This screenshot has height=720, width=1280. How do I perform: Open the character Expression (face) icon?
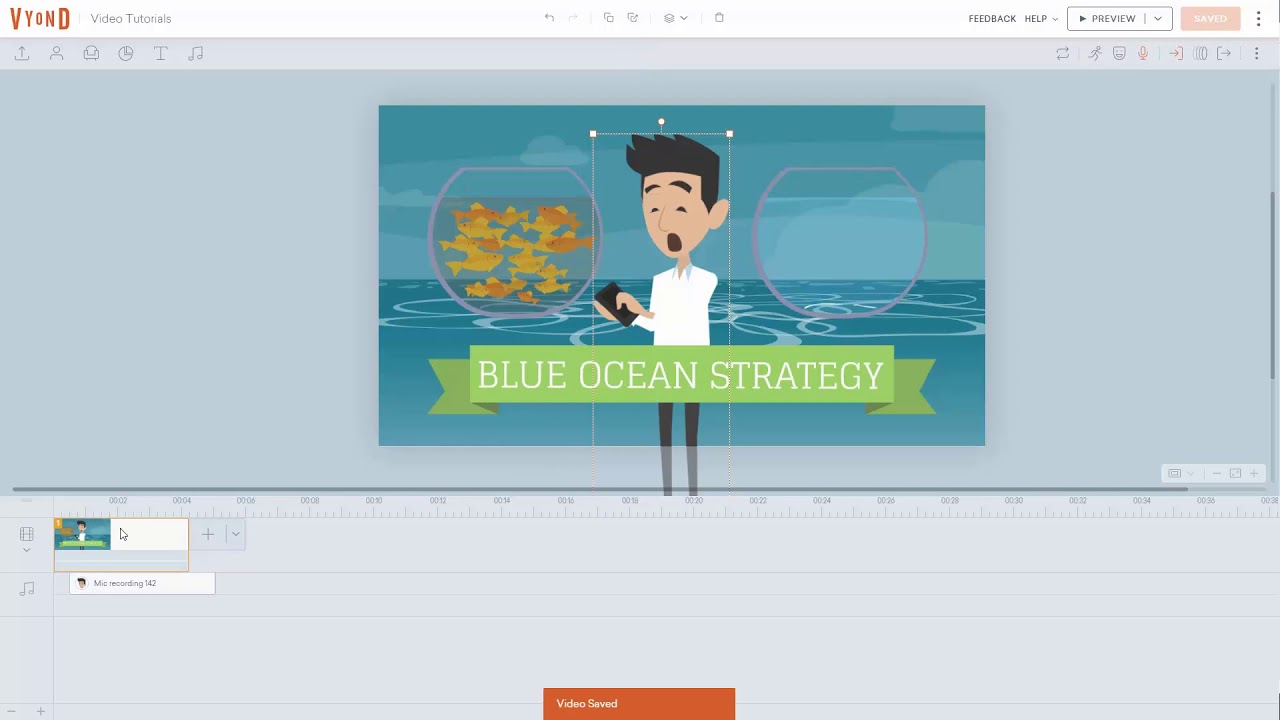[1119, 54]
